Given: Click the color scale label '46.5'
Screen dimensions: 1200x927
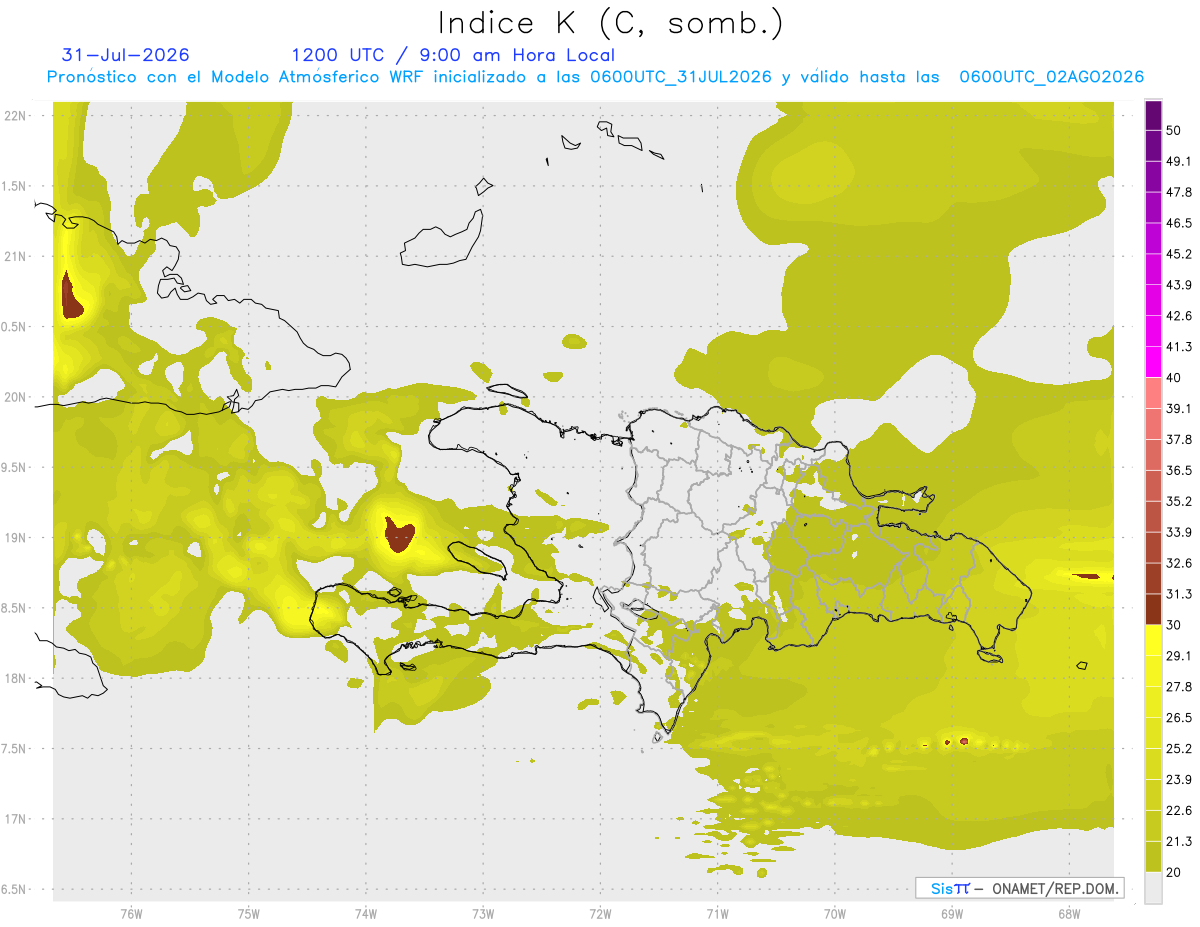Looking at the screenshot, I should pos(1179,223).
